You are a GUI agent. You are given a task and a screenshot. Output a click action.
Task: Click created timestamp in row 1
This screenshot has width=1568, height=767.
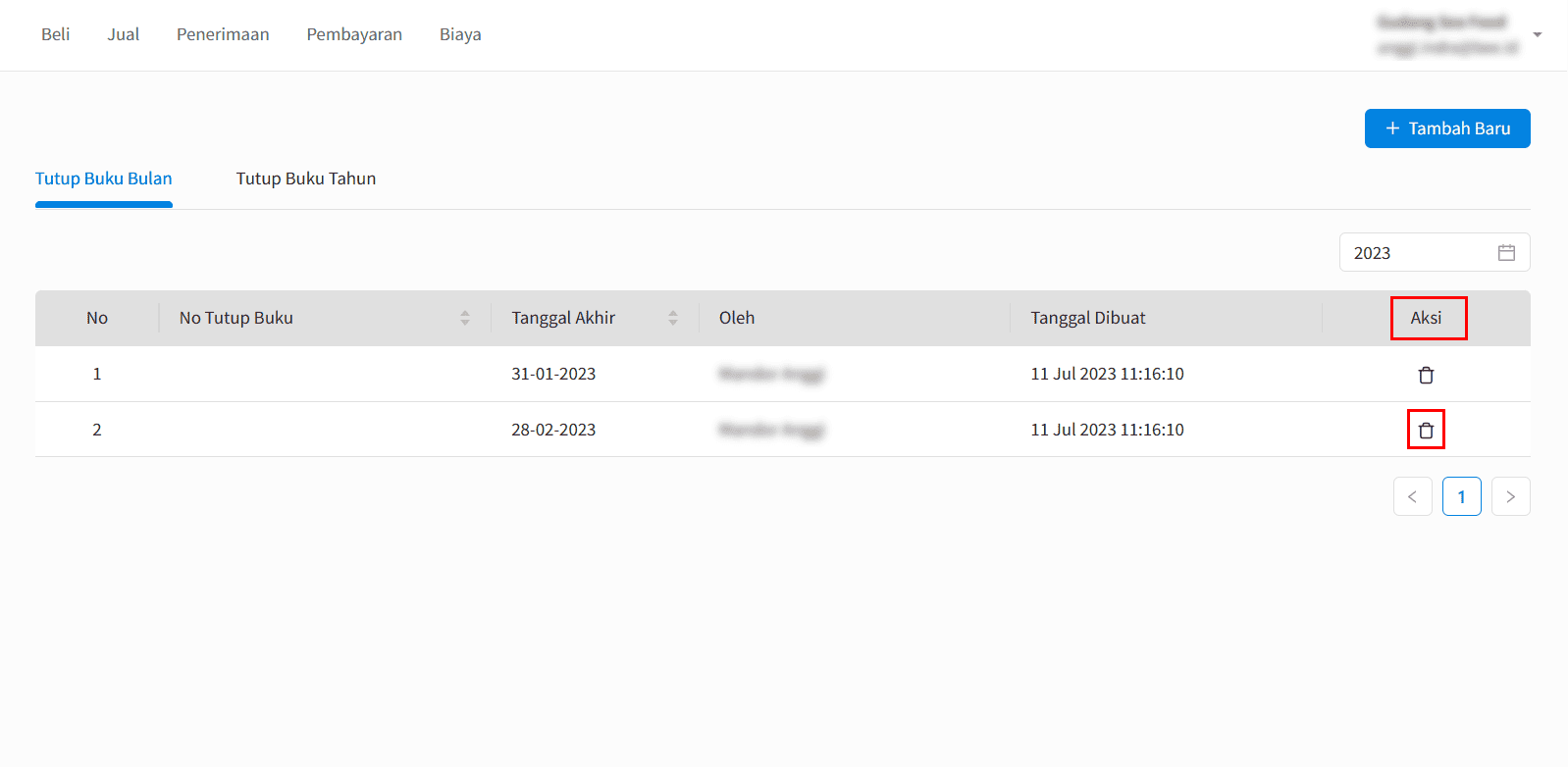[1107, 374]
